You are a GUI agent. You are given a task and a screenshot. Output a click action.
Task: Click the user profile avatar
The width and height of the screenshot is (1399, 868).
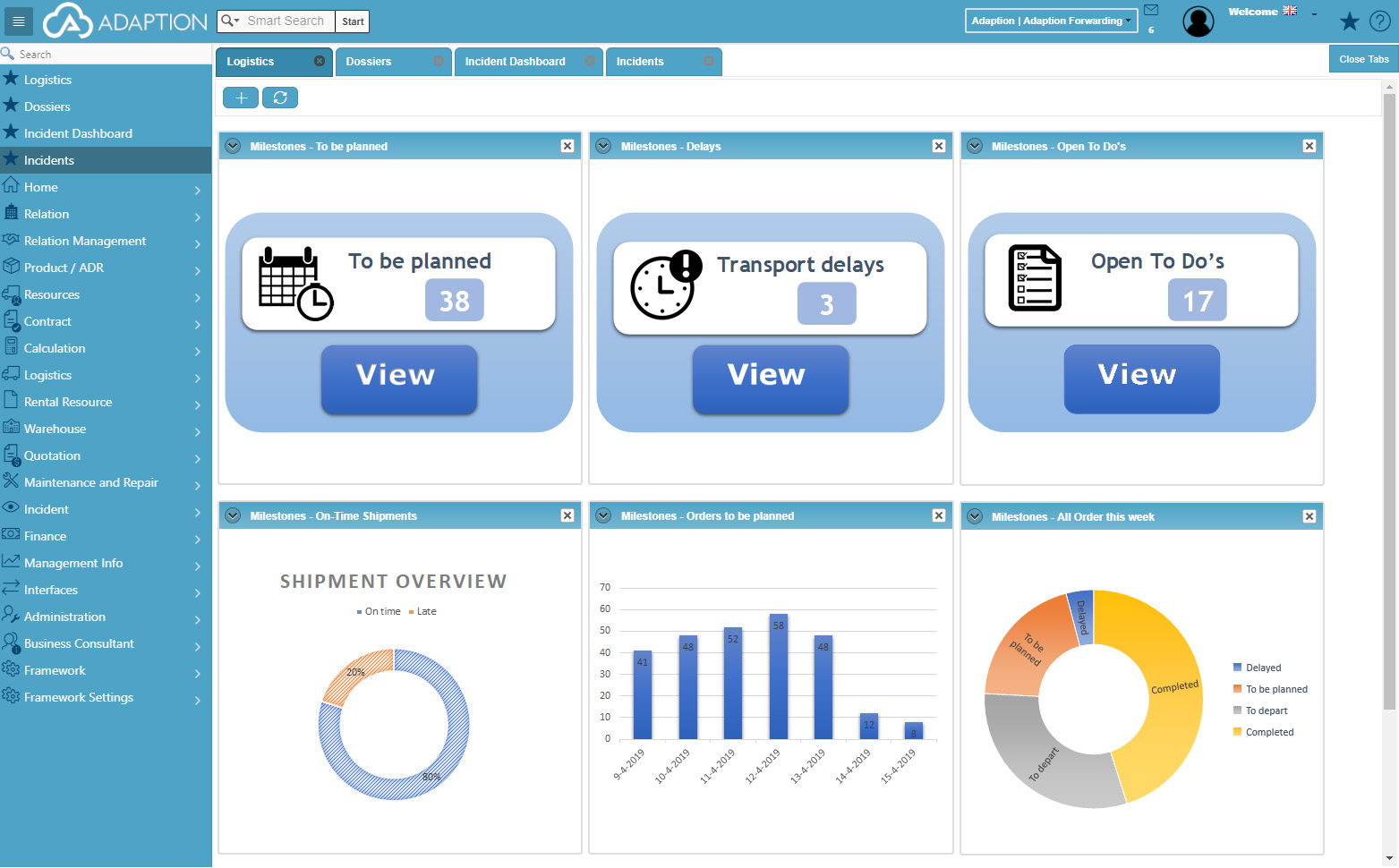point(1198,21)
